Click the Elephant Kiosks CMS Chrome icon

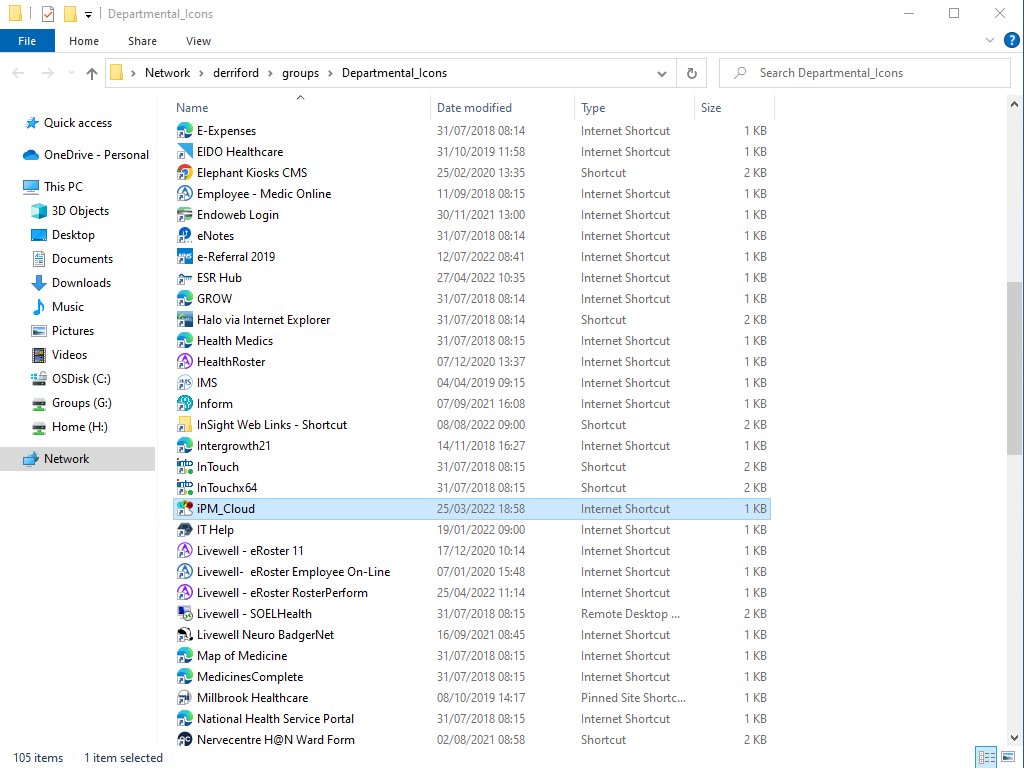coord(185,172)
